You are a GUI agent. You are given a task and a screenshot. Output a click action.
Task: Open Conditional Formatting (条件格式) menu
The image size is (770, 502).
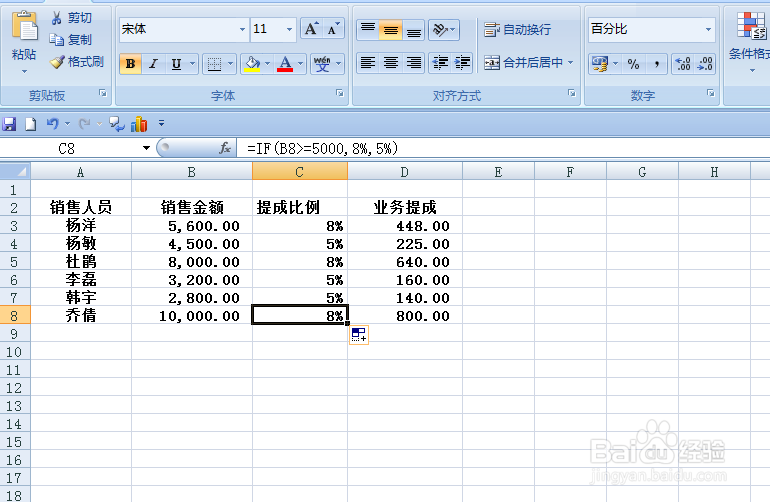click(749, 42)
